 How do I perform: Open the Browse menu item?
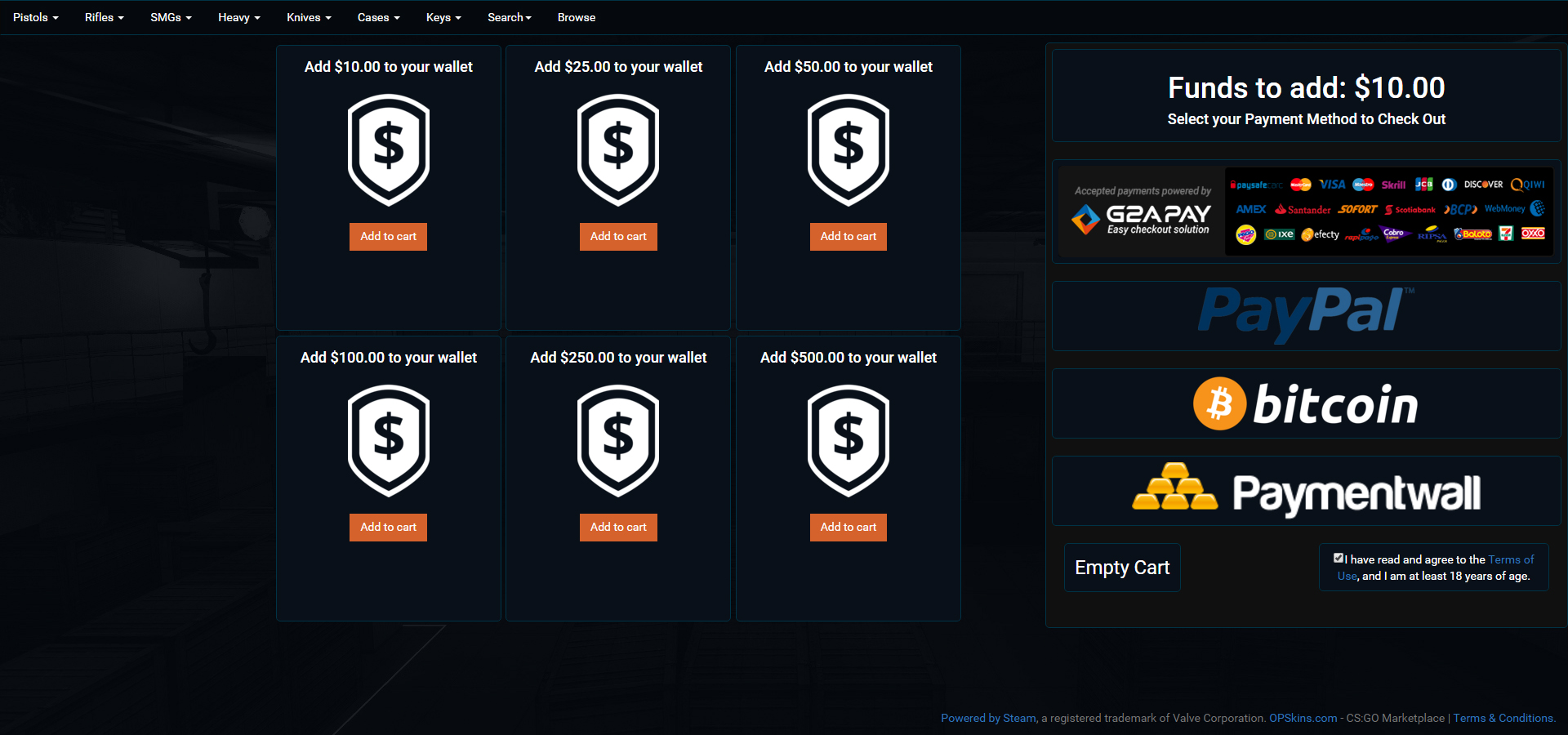[x=576, y=17]
